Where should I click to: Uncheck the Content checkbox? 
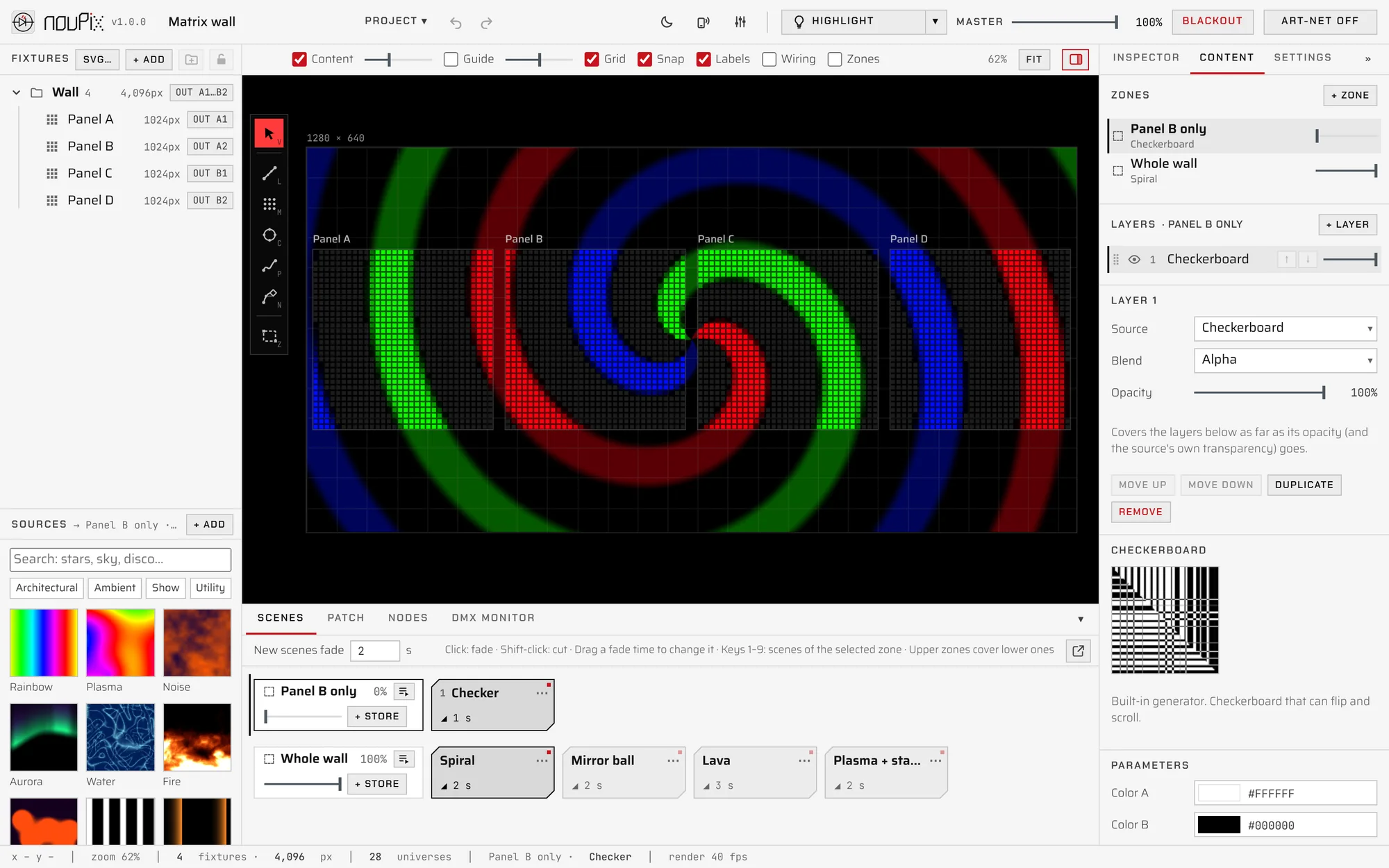click(x=299, y=59)
